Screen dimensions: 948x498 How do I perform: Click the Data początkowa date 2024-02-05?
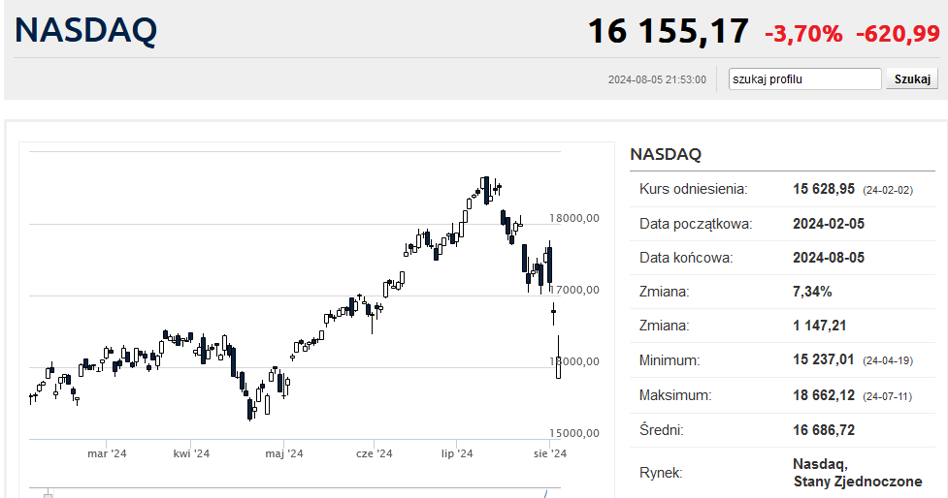click(x=828, y=224)
